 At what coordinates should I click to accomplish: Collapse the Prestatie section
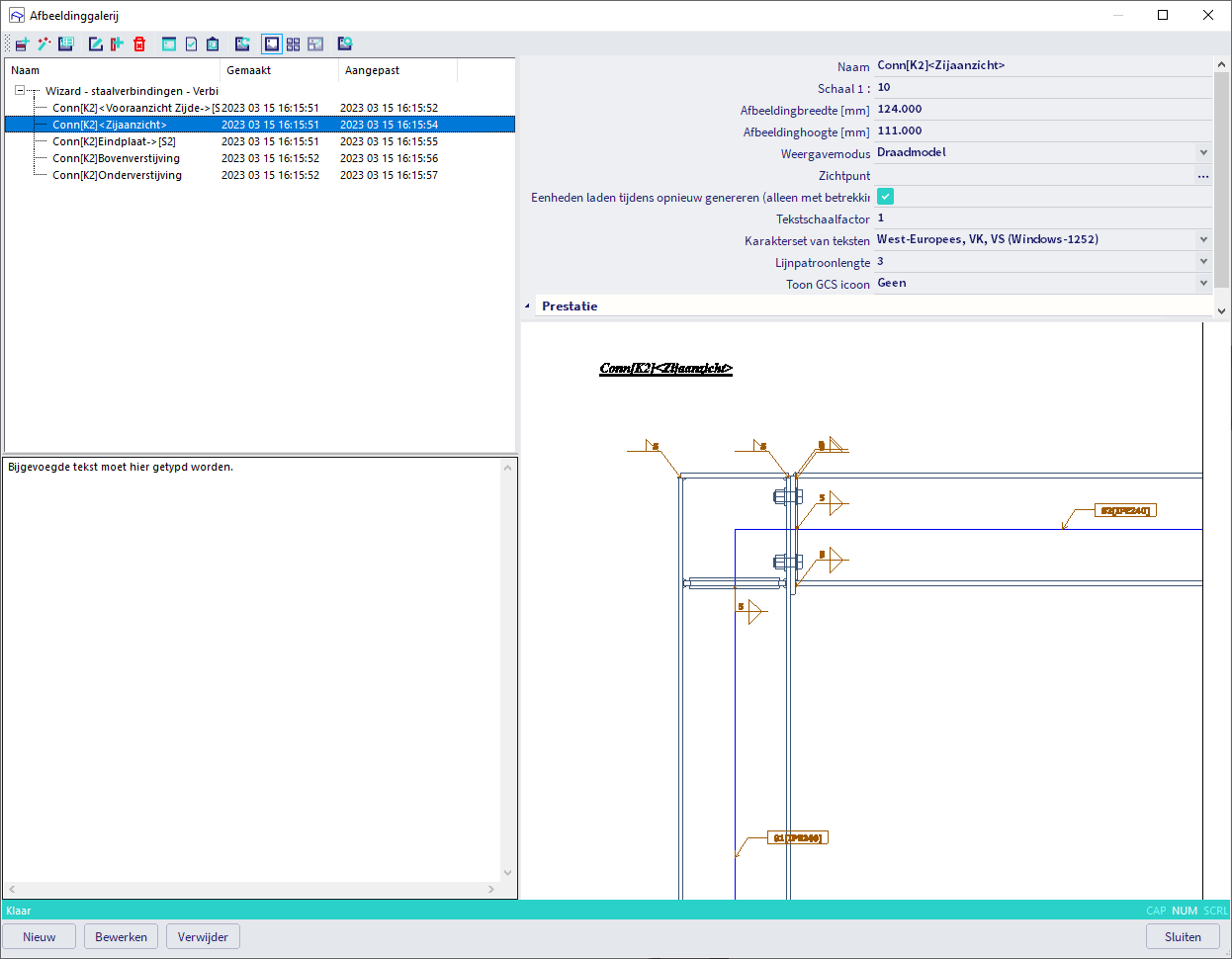pyautogui.click(x=527, y=306)
